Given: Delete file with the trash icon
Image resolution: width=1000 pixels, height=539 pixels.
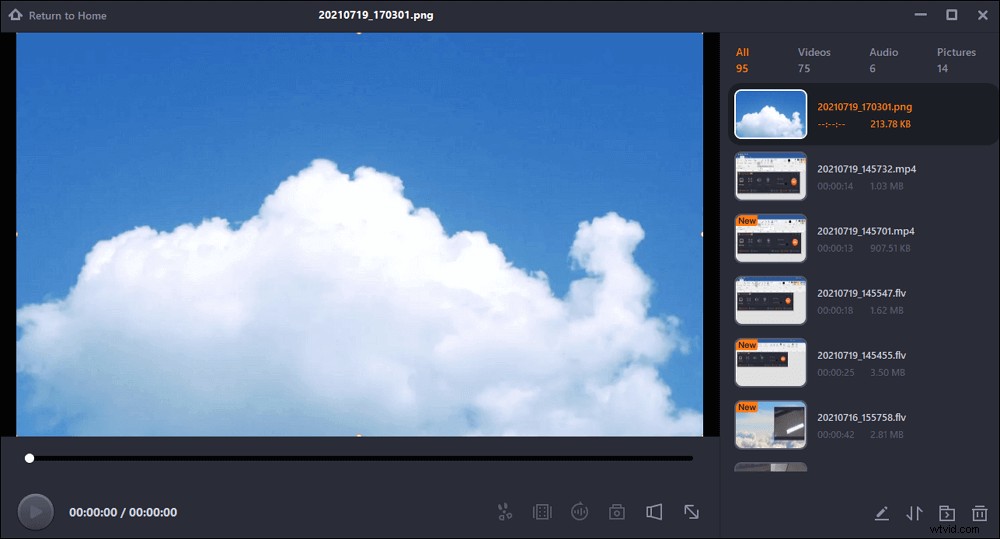Looking at the screenshot, I should point(979,513).
